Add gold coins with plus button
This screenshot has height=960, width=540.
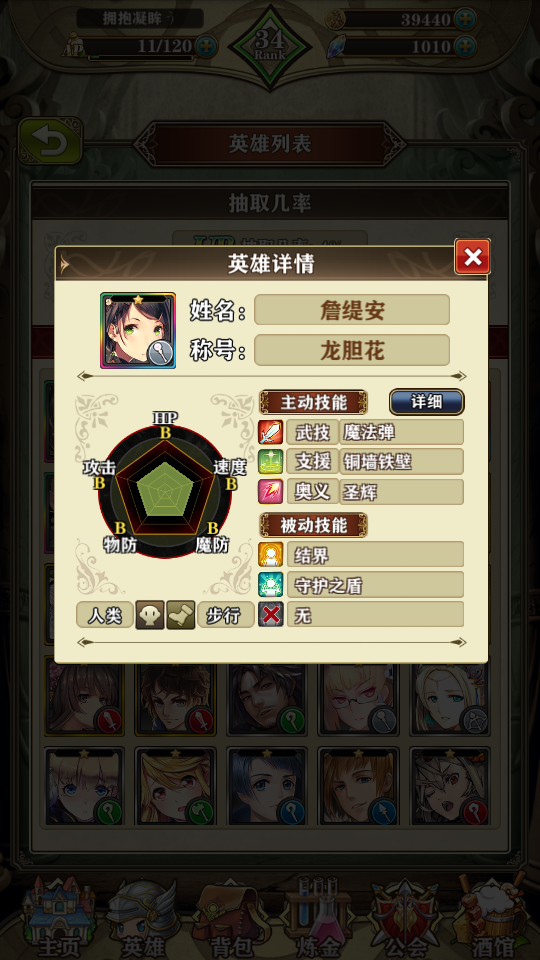tap(465, 18)
